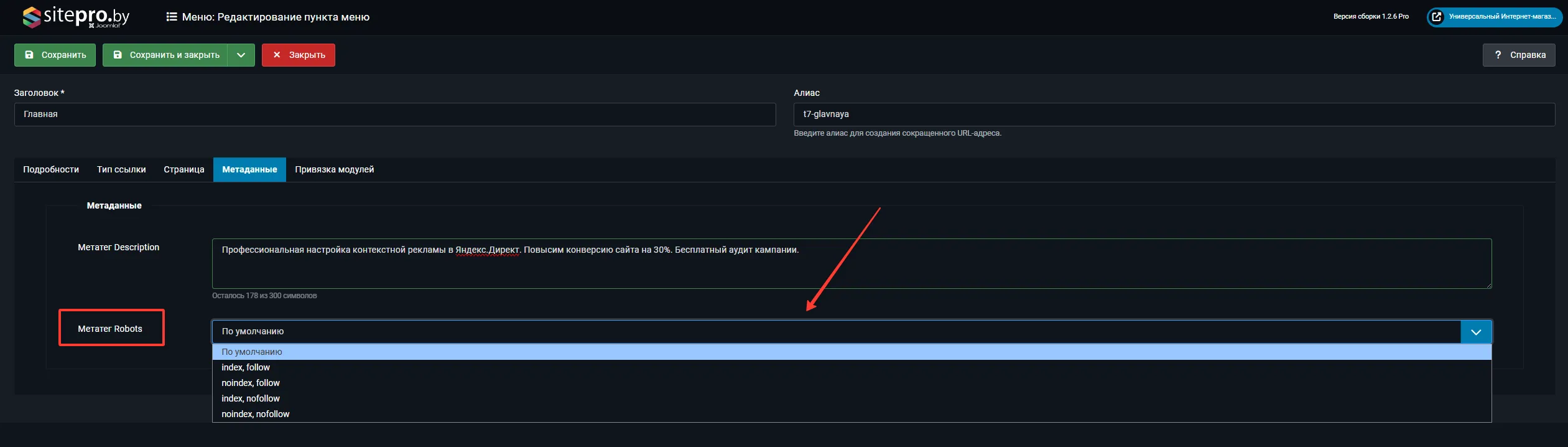Collapse the Robots dropdown using the chevron
This screenshot has height=447, width=1568.
(x=1475, y=332)
